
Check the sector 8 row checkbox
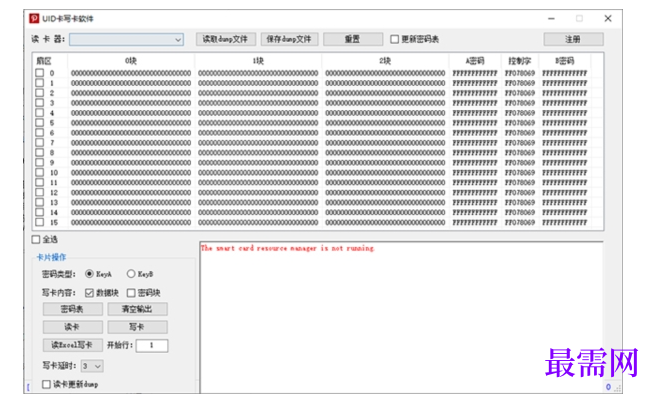(x=40, y=153)
